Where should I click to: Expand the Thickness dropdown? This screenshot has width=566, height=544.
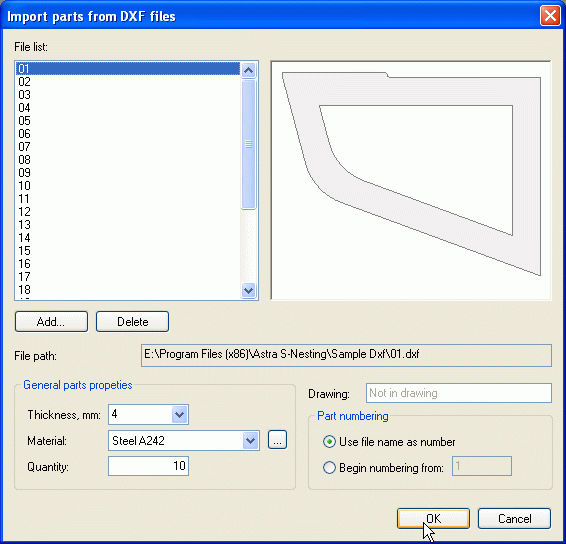pos(179,414)
